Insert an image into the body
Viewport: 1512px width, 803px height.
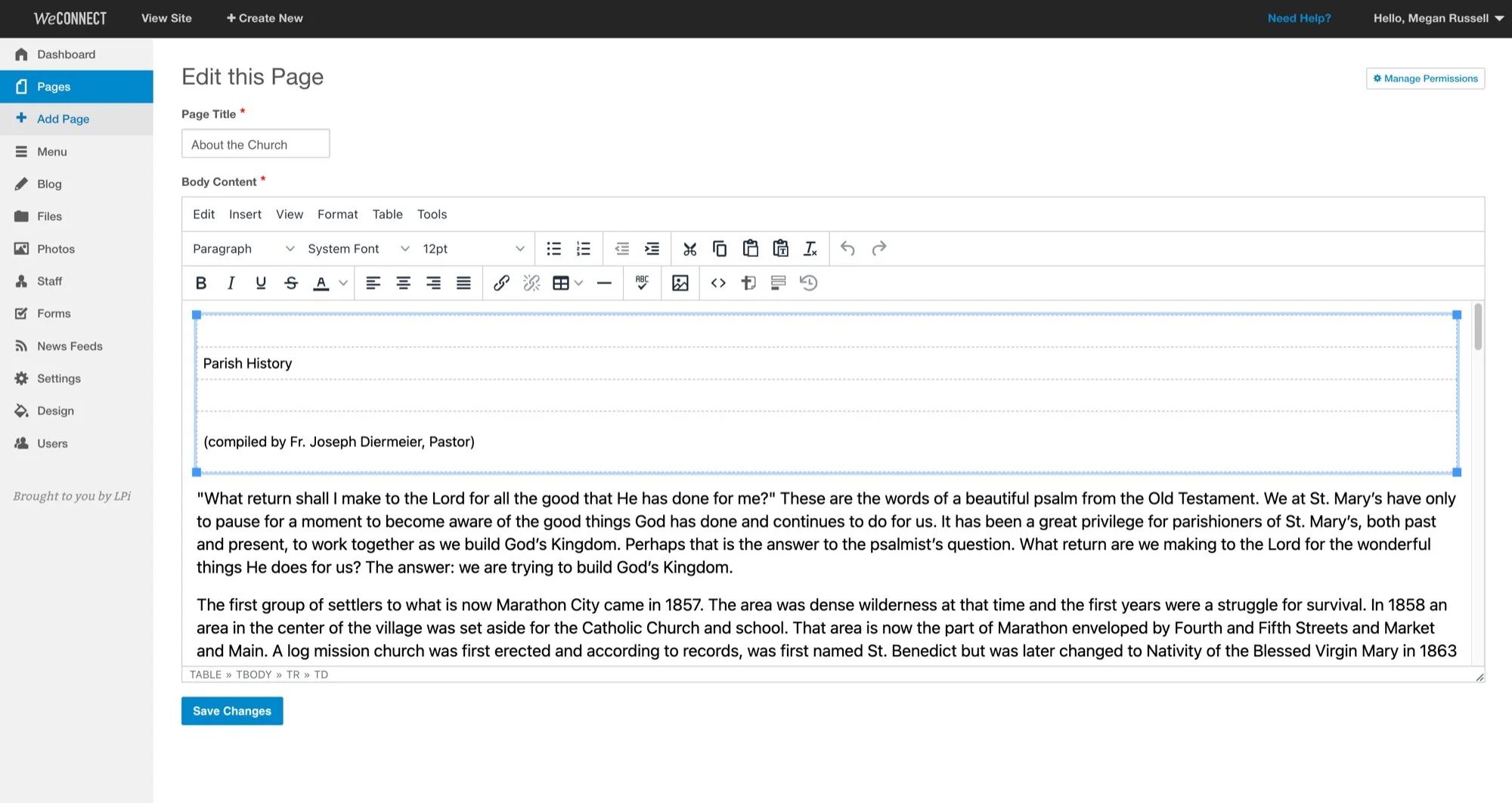(x=680, y=283)
